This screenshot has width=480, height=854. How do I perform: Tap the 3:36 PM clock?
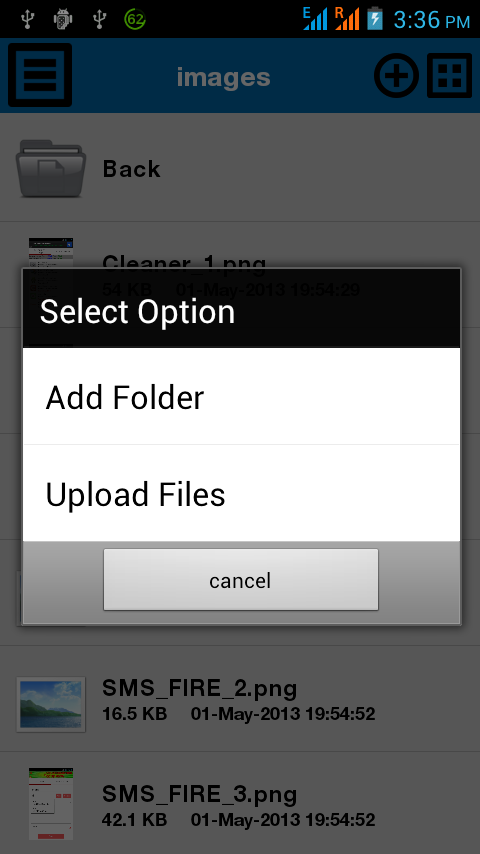click(432, 20)
